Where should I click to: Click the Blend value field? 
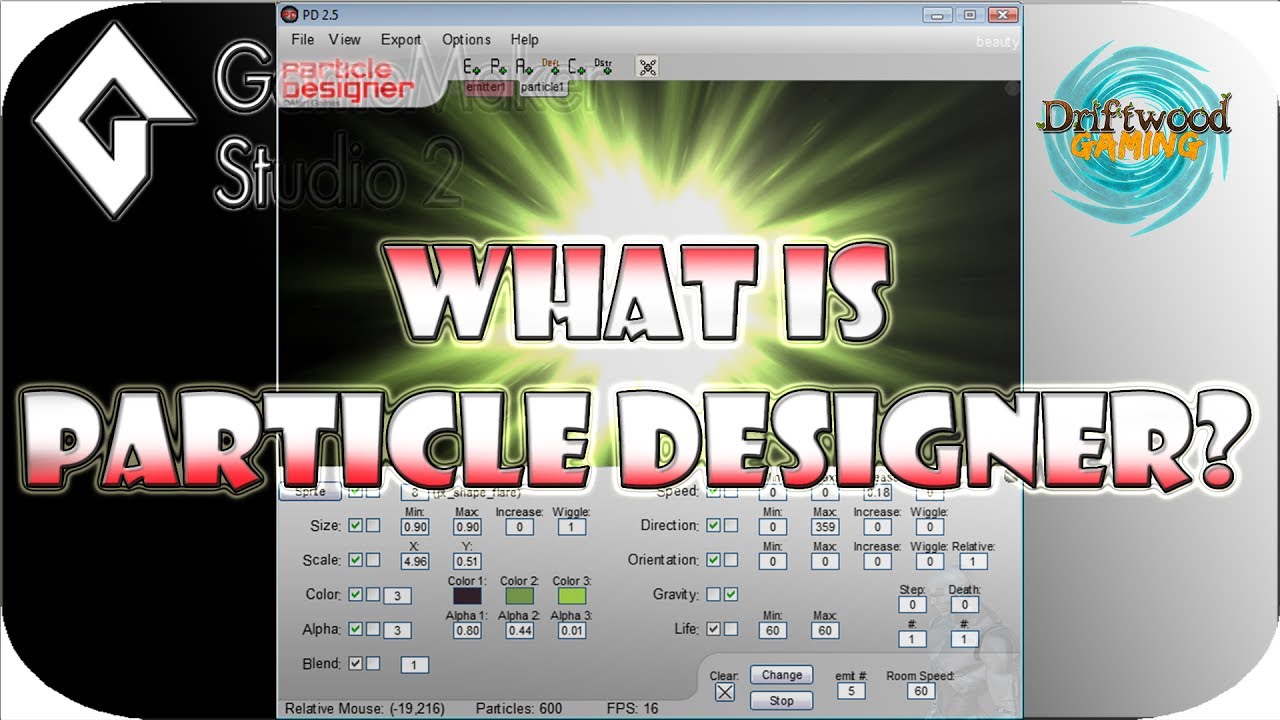415,665
